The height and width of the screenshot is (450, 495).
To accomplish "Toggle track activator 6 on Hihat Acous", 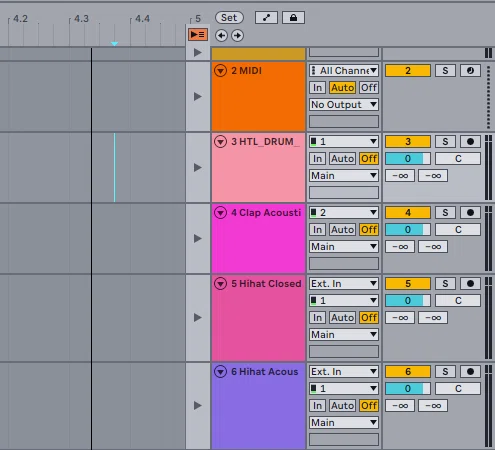I will tap(408, 371).
